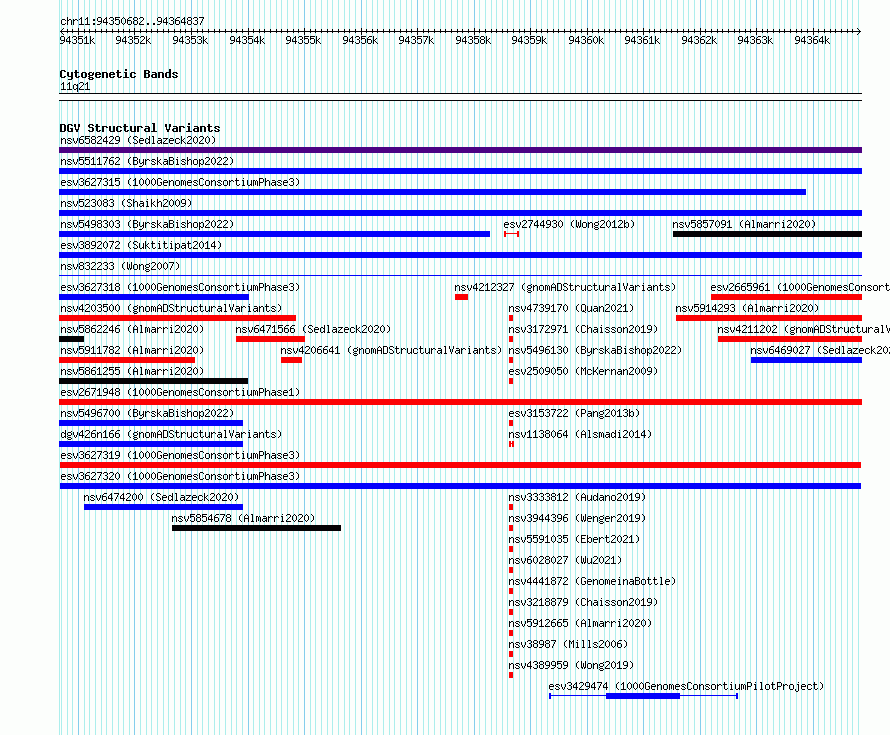Click nsv4203500 (gnomADStructuralVariants) label

pyautogui.click(x=171, y=308)
